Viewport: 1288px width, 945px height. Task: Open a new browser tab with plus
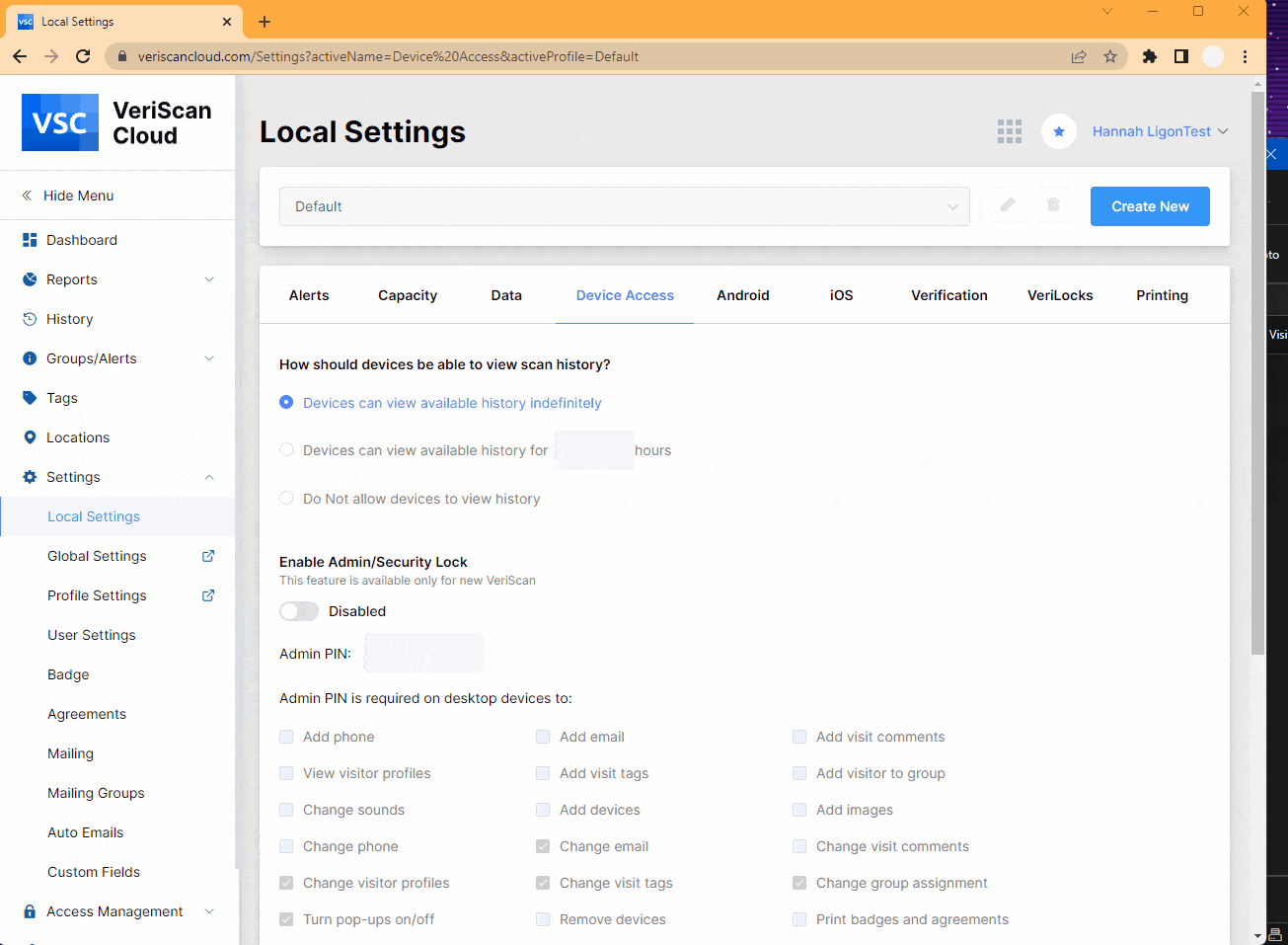(x=265, y=21)
